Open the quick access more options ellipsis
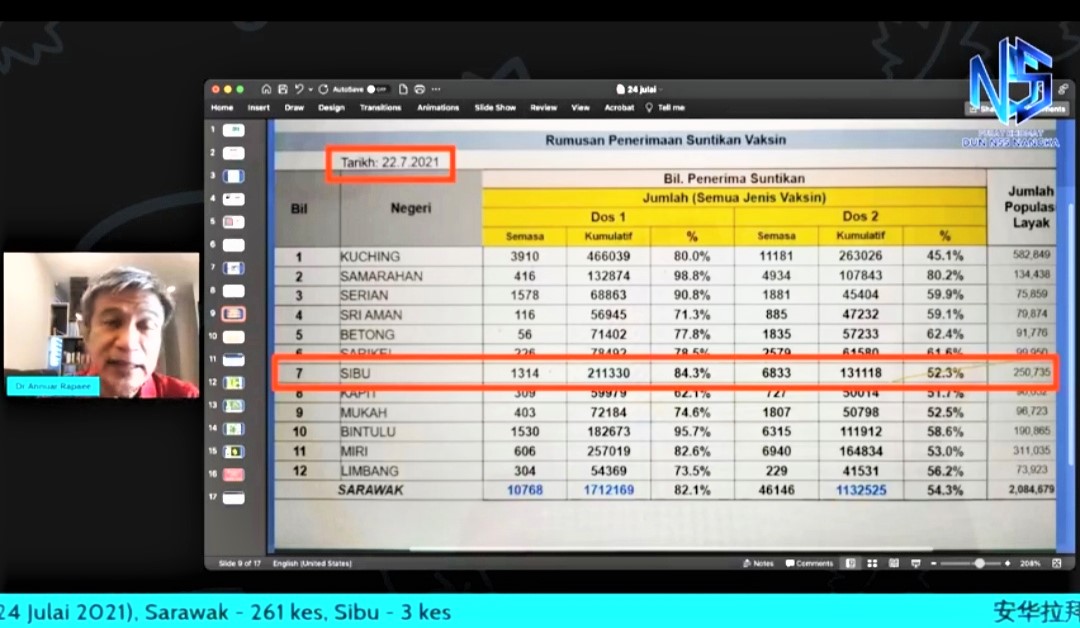The image size is (1080, 628). tap(438, 89)
